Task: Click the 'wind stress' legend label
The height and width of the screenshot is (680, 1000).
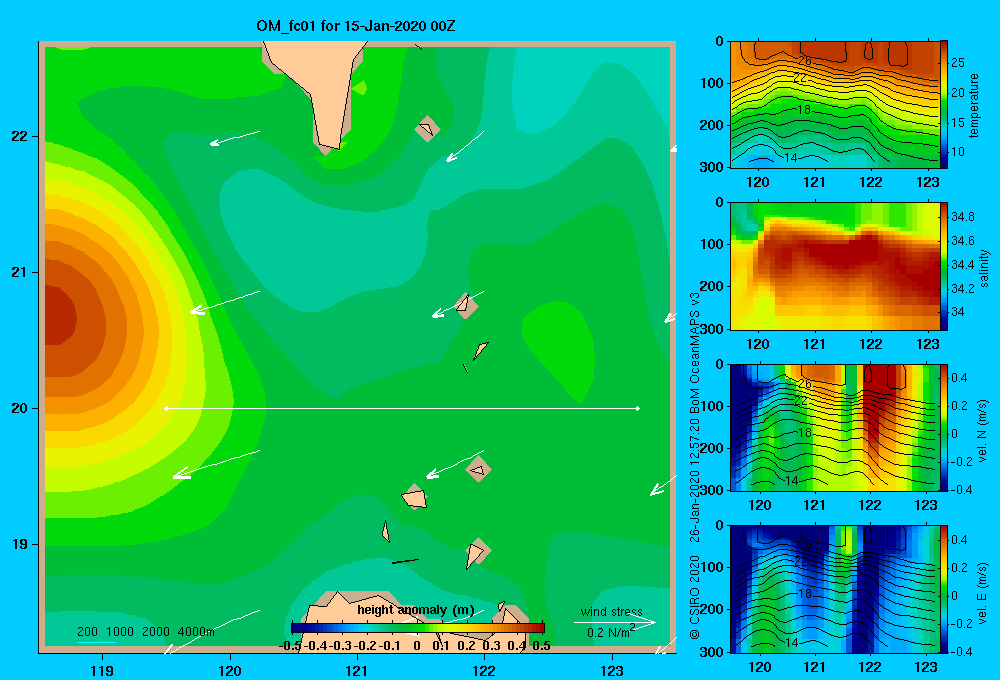Action: (611, 611)
